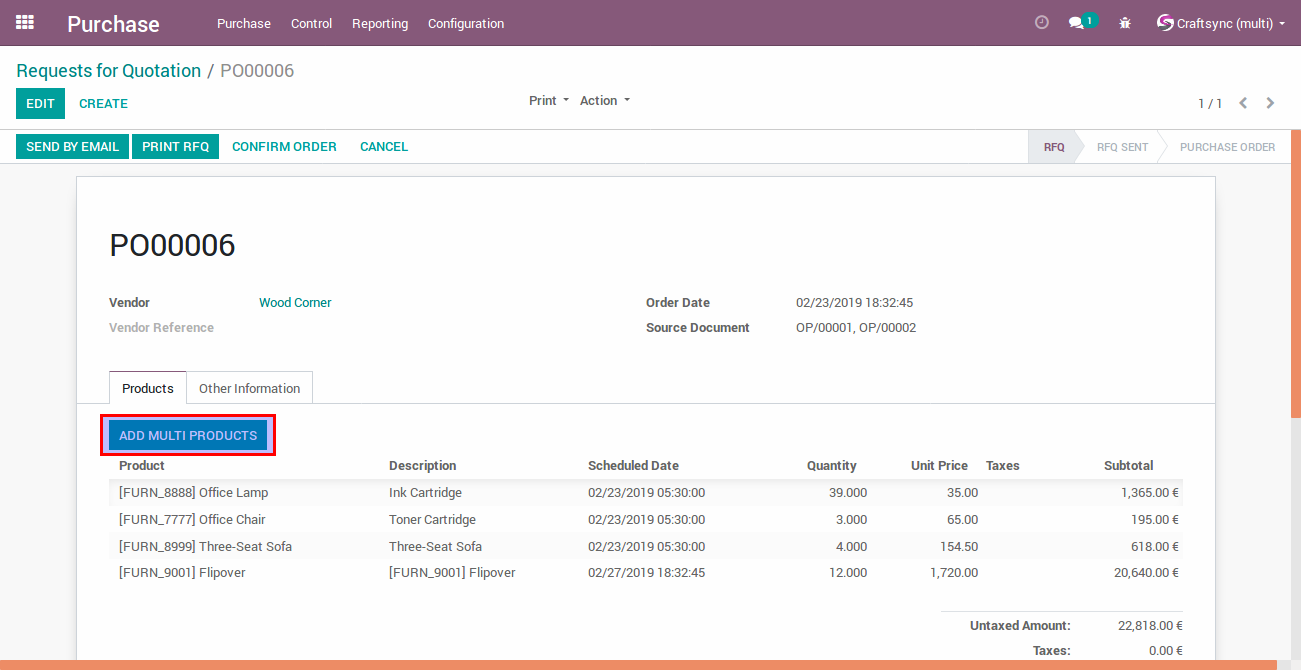
Task: Open the Office Lamp product line
Action: pyautogui.click(x=193, y=492)
